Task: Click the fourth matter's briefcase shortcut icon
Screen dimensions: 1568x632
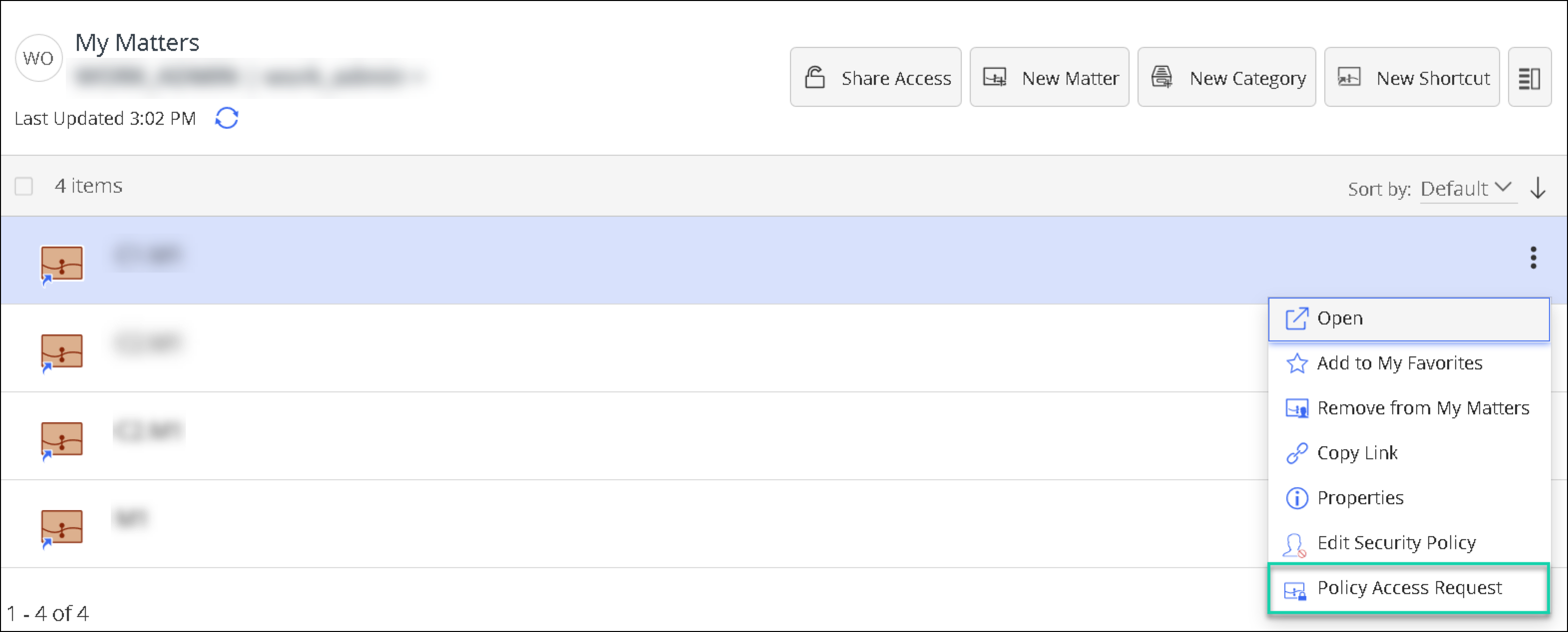Action: pos(61,527)
